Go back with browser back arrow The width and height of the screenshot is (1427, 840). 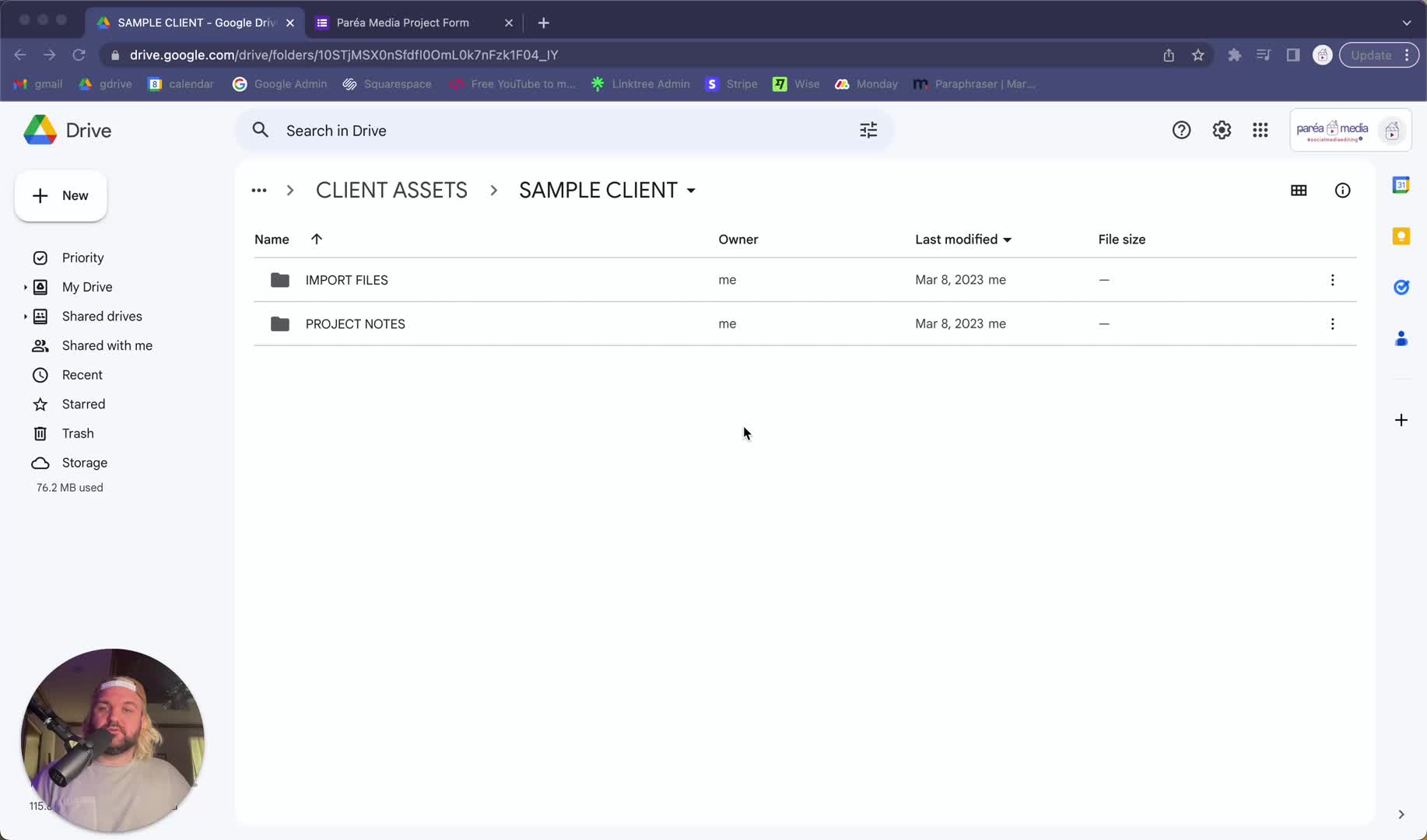20,54
